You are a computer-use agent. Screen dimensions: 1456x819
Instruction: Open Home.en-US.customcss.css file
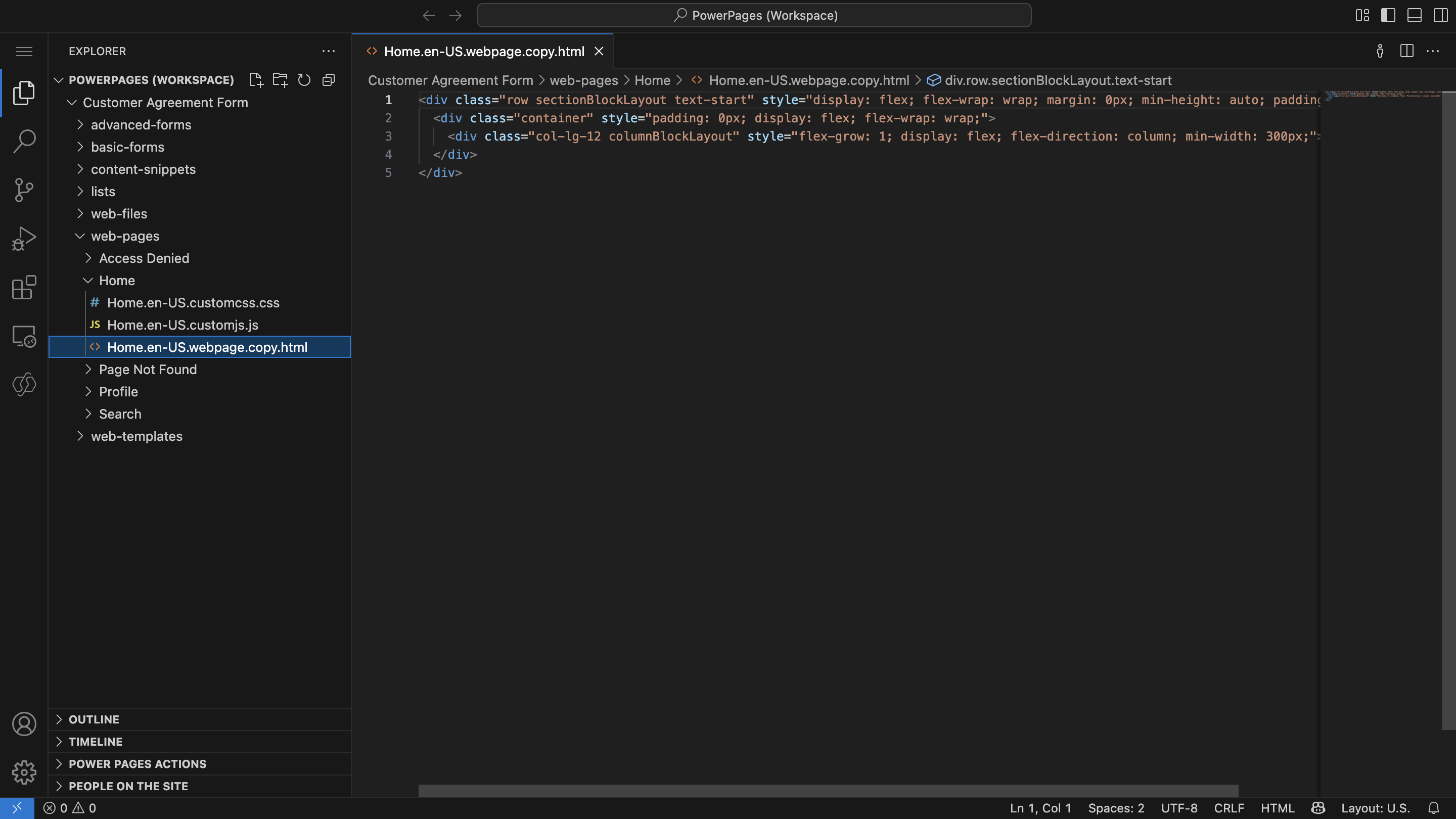tap(193, 302)
